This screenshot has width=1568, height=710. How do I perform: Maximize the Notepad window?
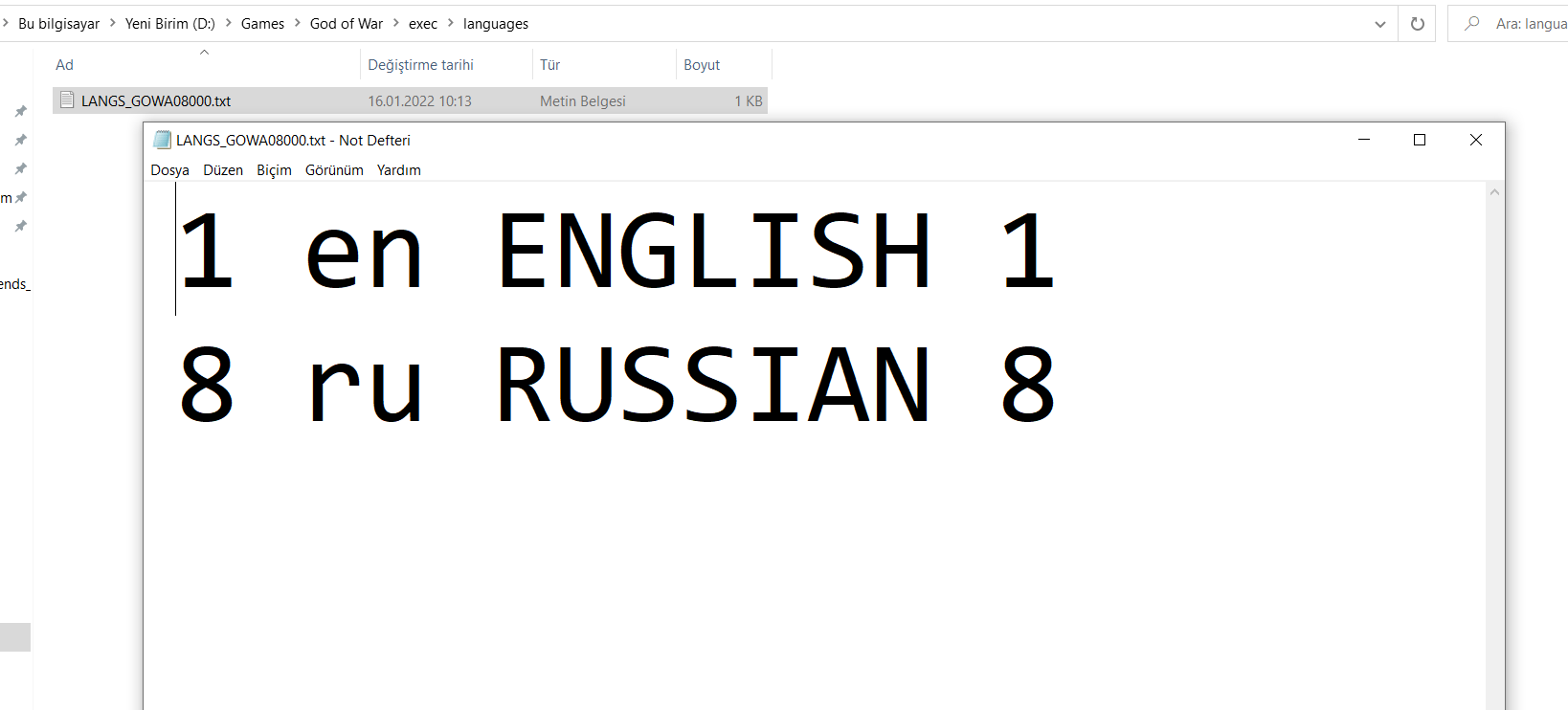tap(1420, 140)
